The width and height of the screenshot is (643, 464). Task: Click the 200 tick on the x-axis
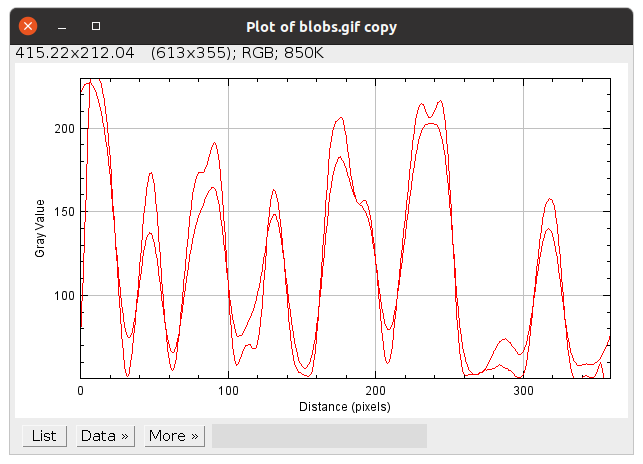click(x=375, y=392)
